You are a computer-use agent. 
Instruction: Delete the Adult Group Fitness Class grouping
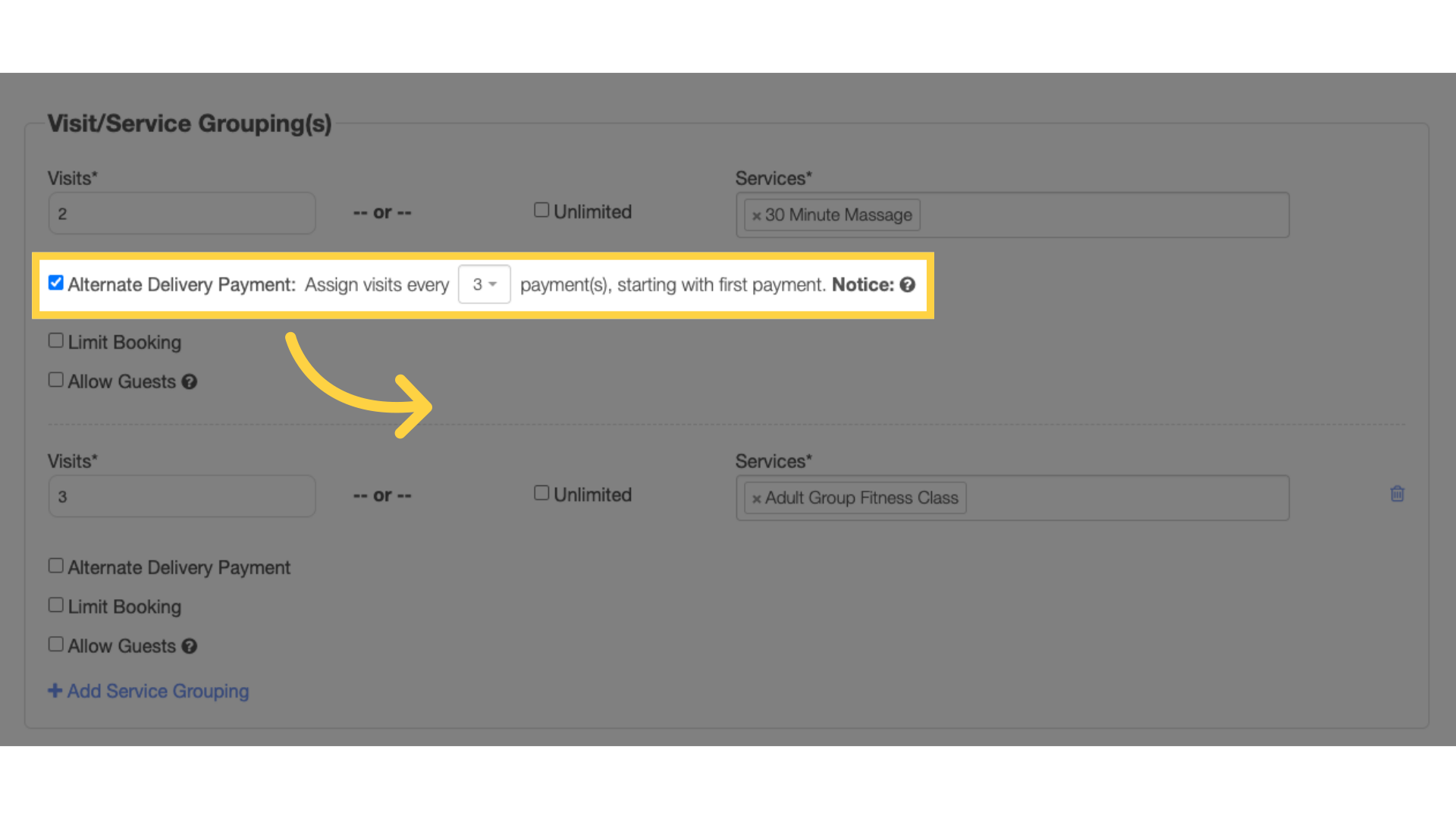click(x=1397, y=494)
